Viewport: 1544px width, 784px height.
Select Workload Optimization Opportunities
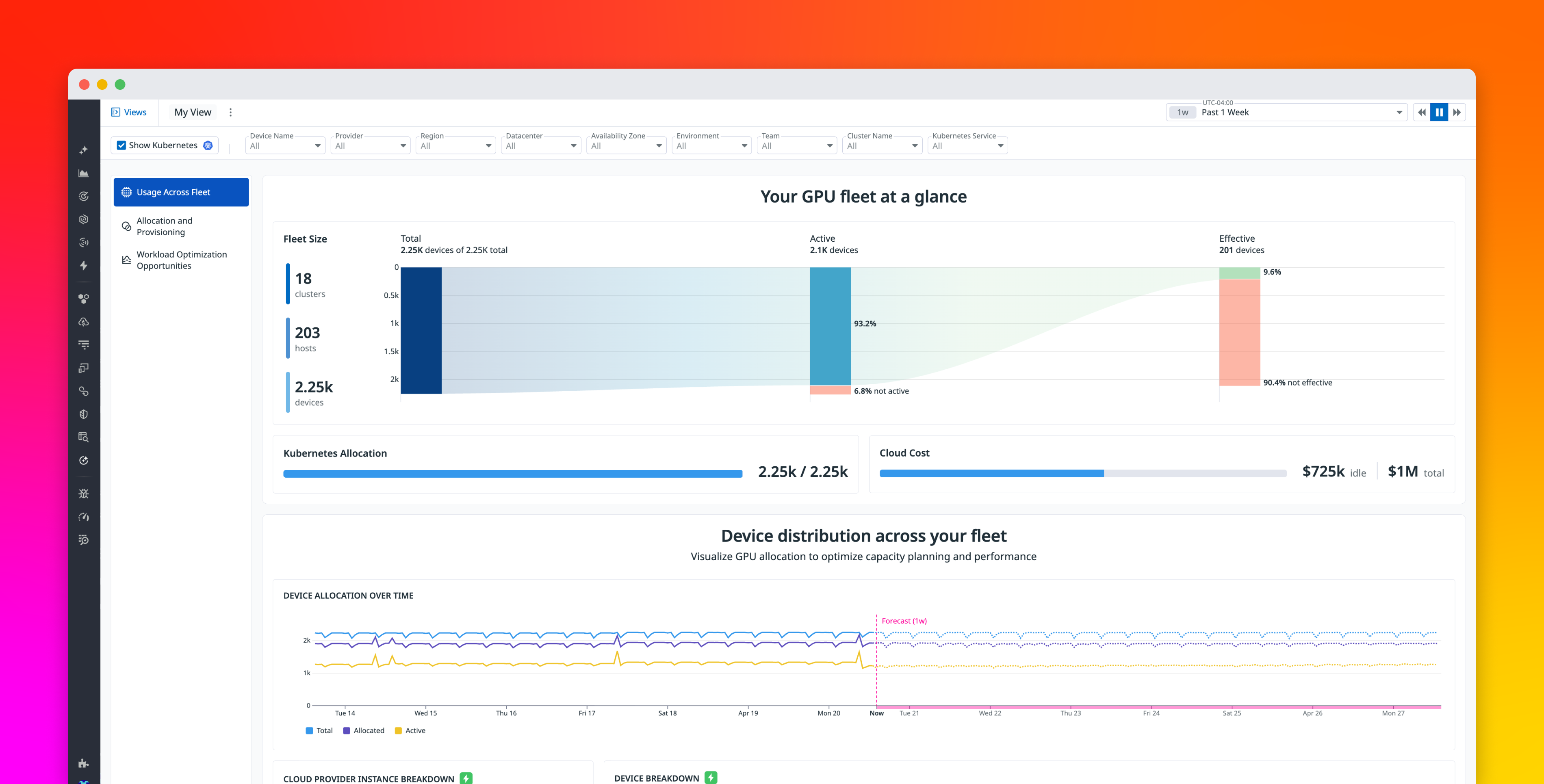click(x=181, y=260)
